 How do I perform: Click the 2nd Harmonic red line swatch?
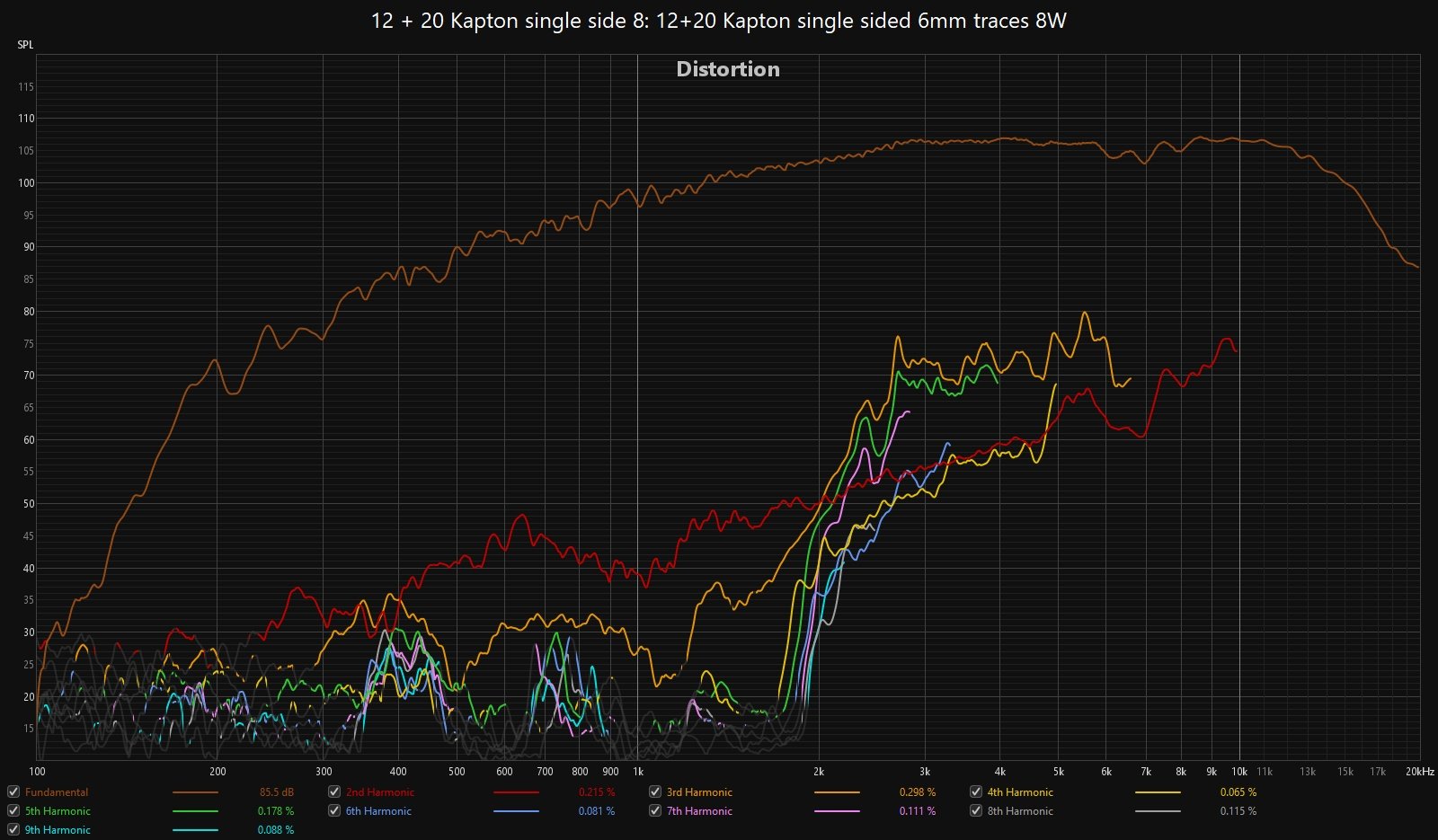pos(516,792)
